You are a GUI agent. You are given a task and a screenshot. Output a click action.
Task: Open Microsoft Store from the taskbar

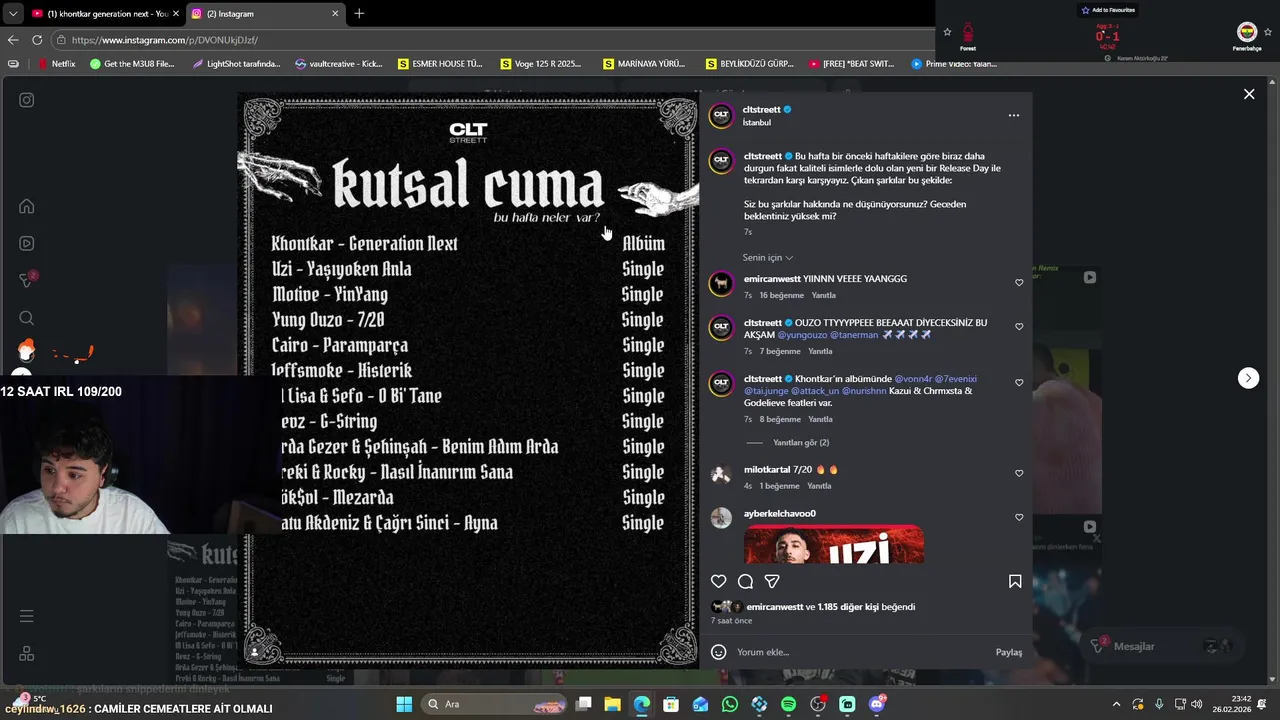click(x=671, y=704)
